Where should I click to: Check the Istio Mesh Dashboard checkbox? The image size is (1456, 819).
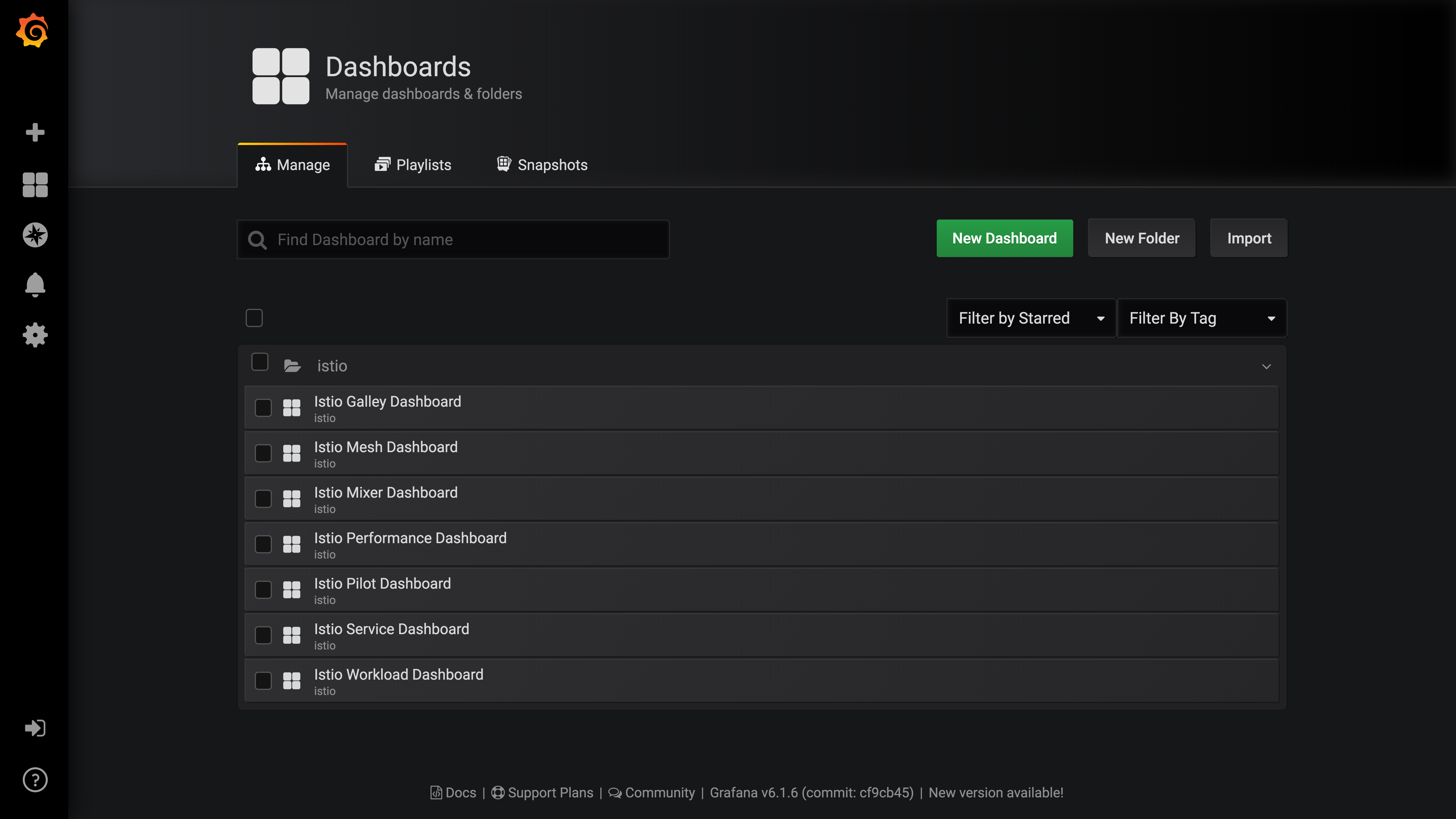(263, 453)
